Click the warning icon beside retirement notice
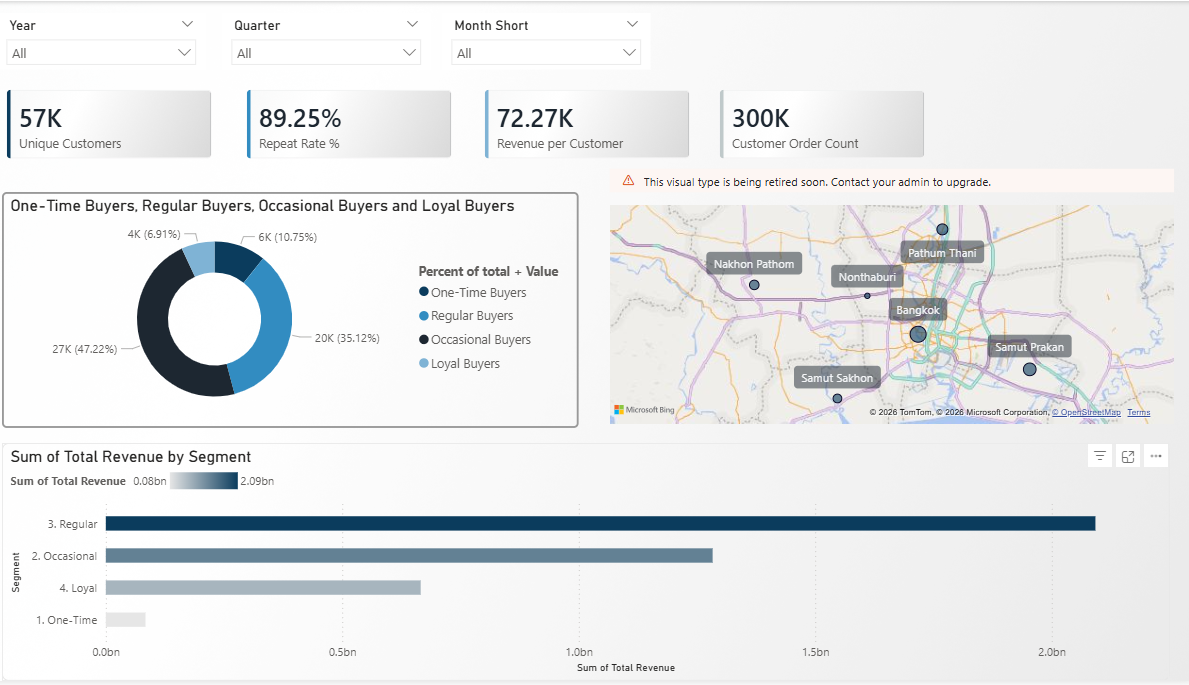This screenshot has height=685, width=1189. click(x=628, y=181)
